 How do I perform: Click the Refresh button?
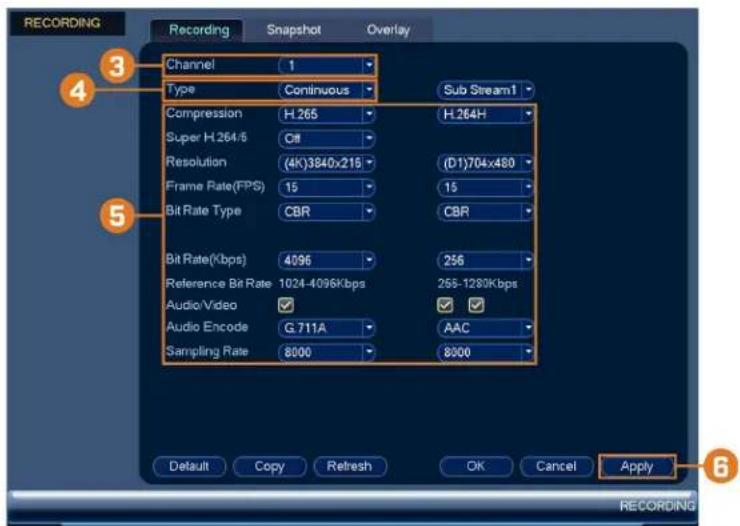(x=350, y=467)
